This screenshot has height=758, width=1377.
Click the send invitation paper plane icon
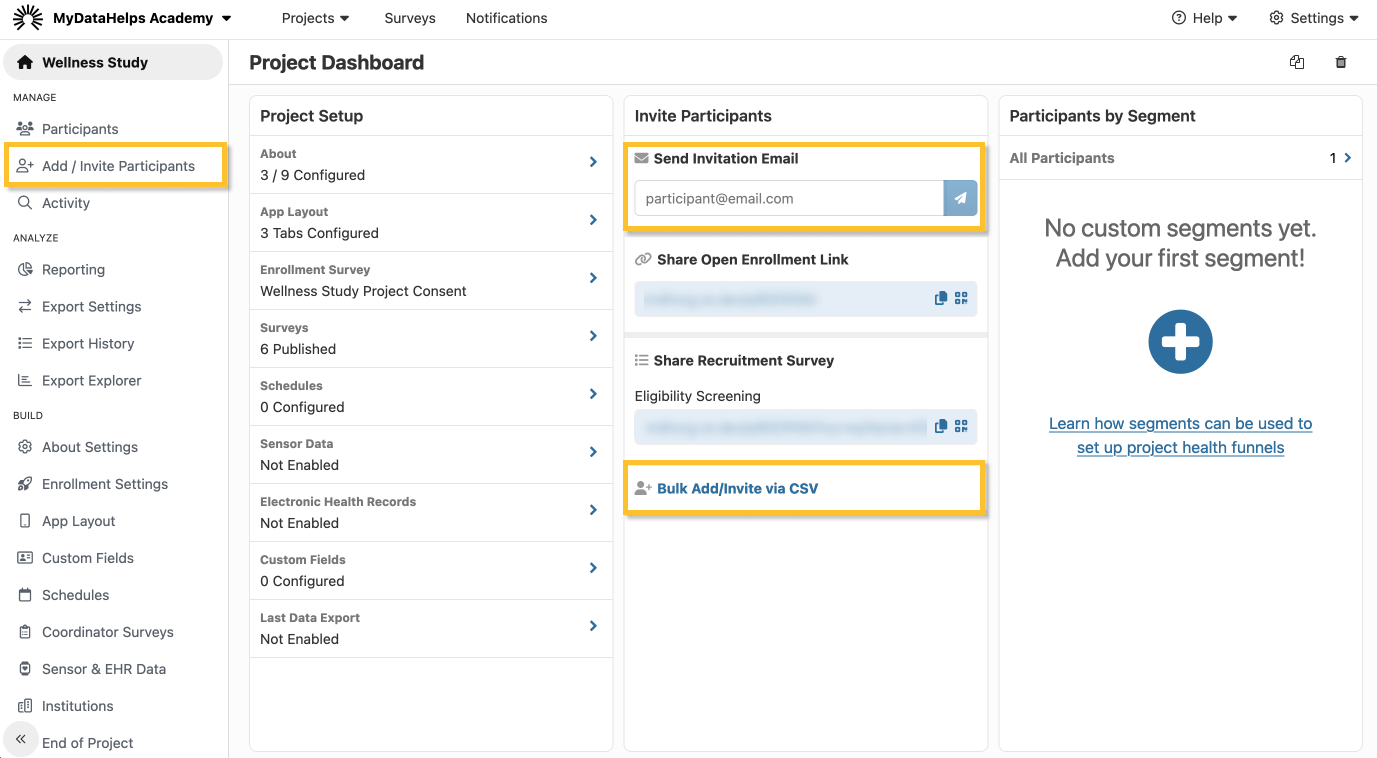pos(960,198)
